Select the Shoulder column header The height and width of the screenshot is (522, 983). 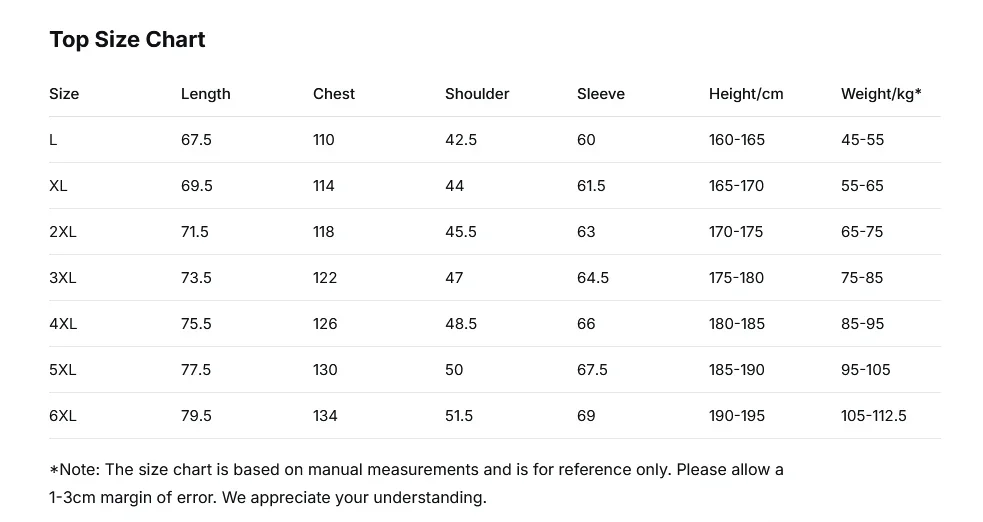(477, 94)
